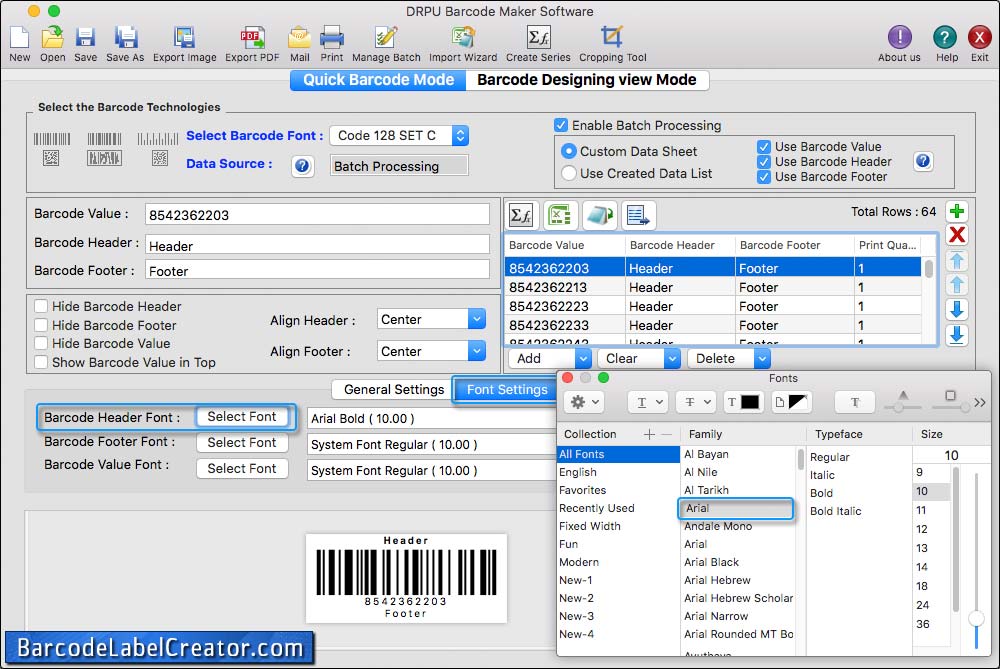The image size is (1000, 669).
Task: Click the Save As toolbar icon
Action: point(125,38)
